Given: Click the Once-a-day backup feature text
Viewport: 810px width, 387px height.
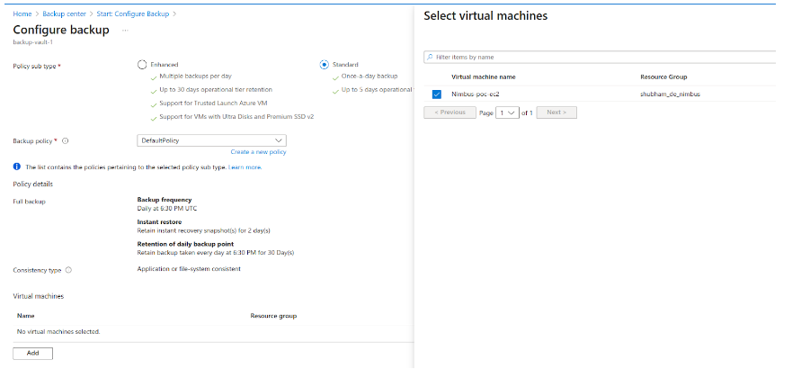Looking at the screenshot, I should (369, 76).
